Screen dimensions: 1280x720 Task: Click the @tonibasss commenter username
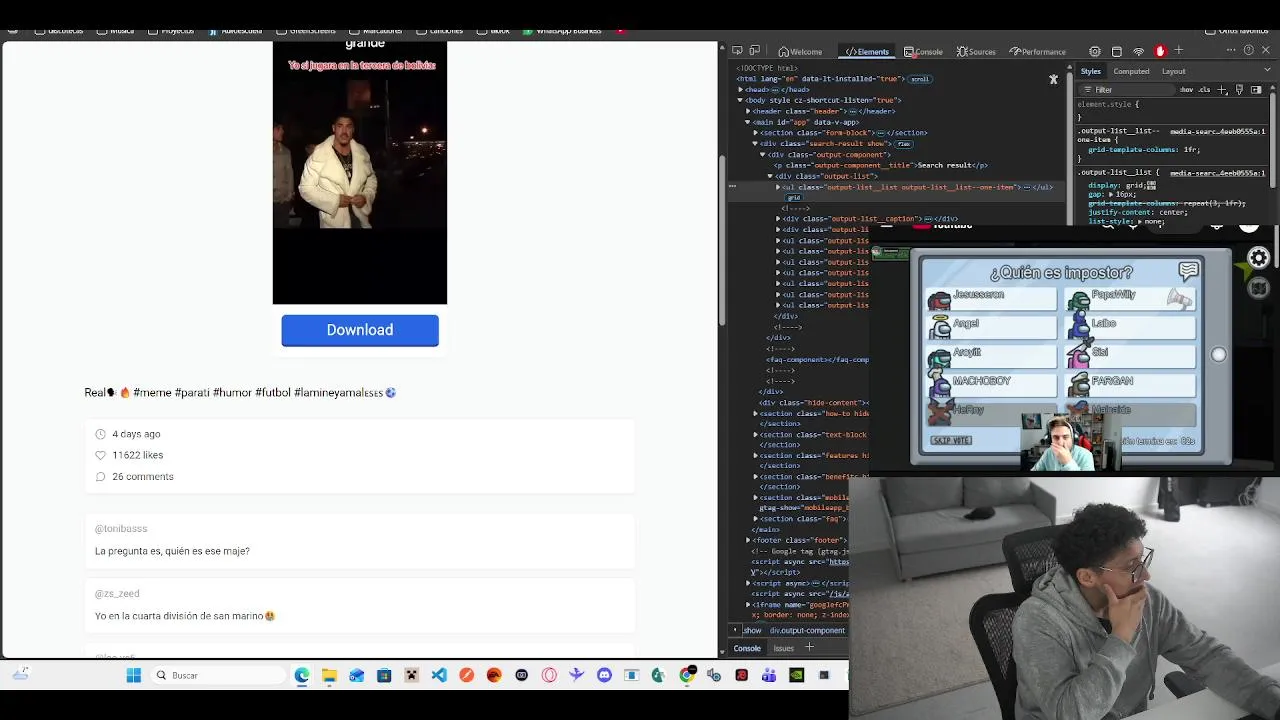click(x=121, y=529)
